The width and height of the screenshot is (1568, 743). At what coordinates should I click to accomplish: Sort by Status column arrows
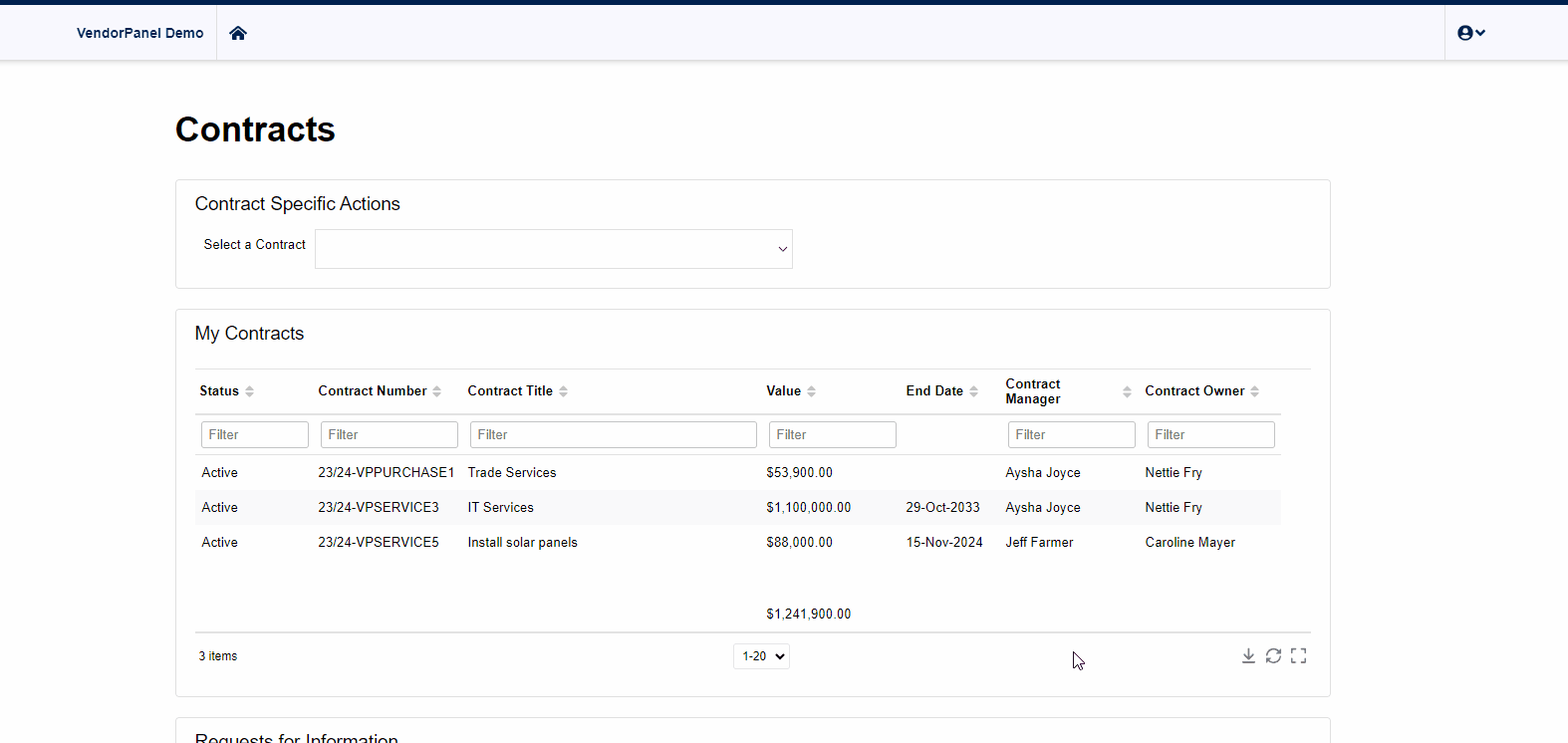click(x=249, y=391)
